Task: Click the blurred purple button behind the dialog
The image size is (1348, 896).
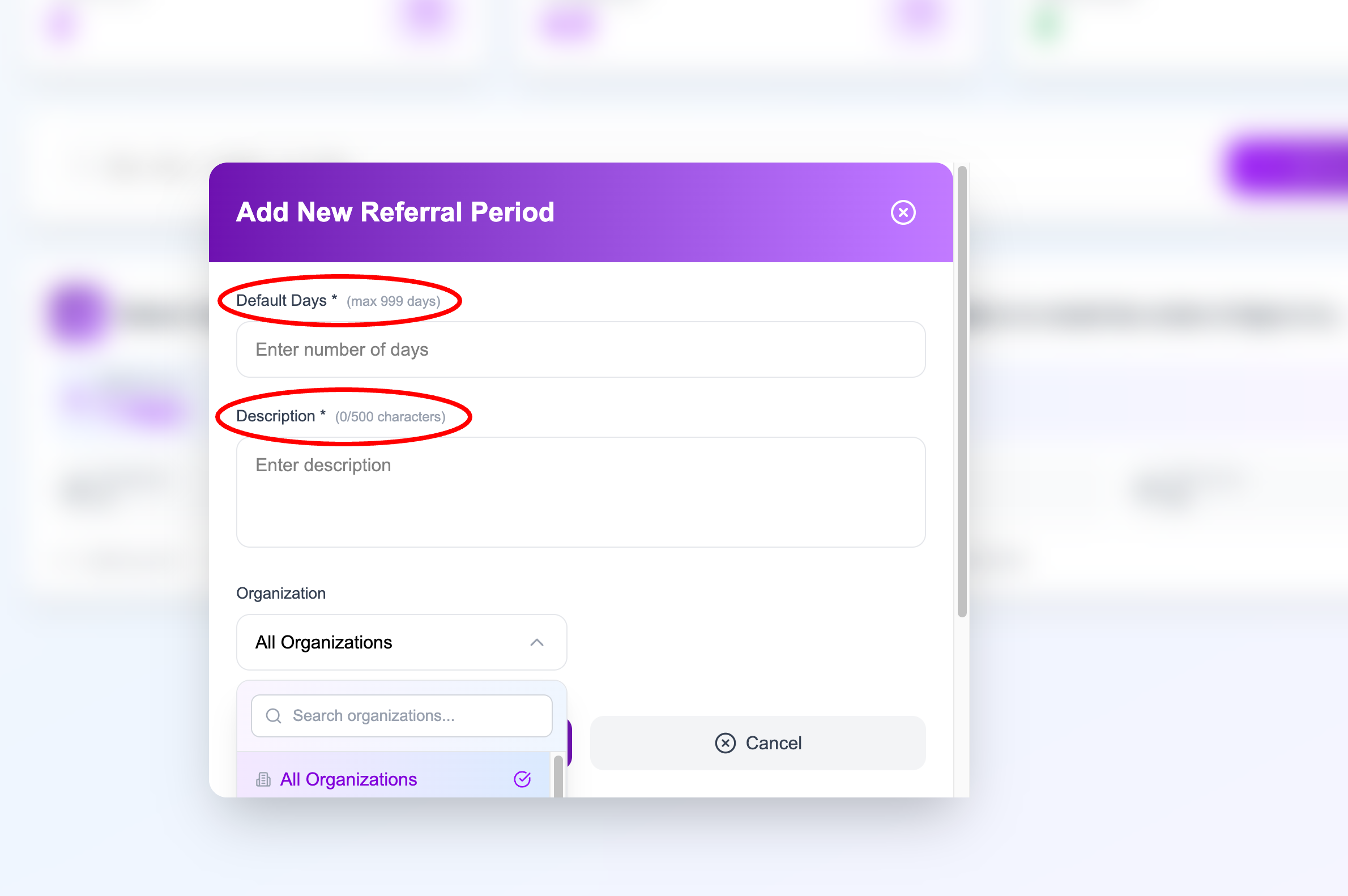Action: coord(1286,166)
